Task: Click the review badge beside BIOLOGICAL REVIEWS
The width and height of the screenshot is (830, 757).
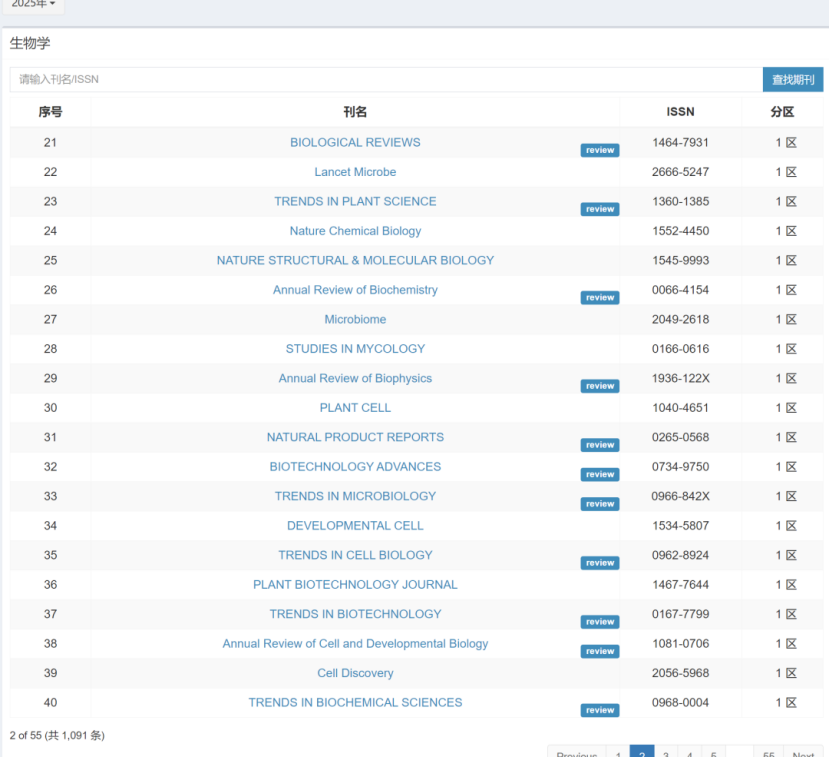Action: [x=600, y=151]
